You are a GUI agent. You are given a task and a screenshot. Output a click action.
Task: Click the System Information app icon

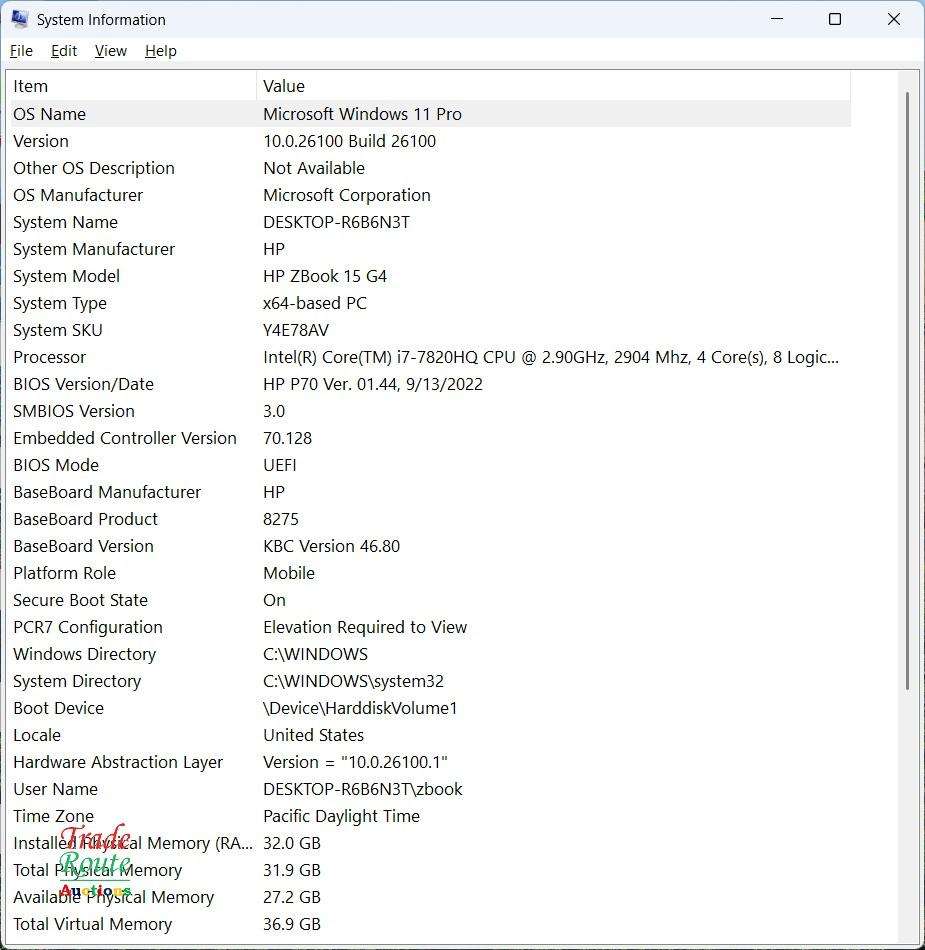[x=19, y=19]
